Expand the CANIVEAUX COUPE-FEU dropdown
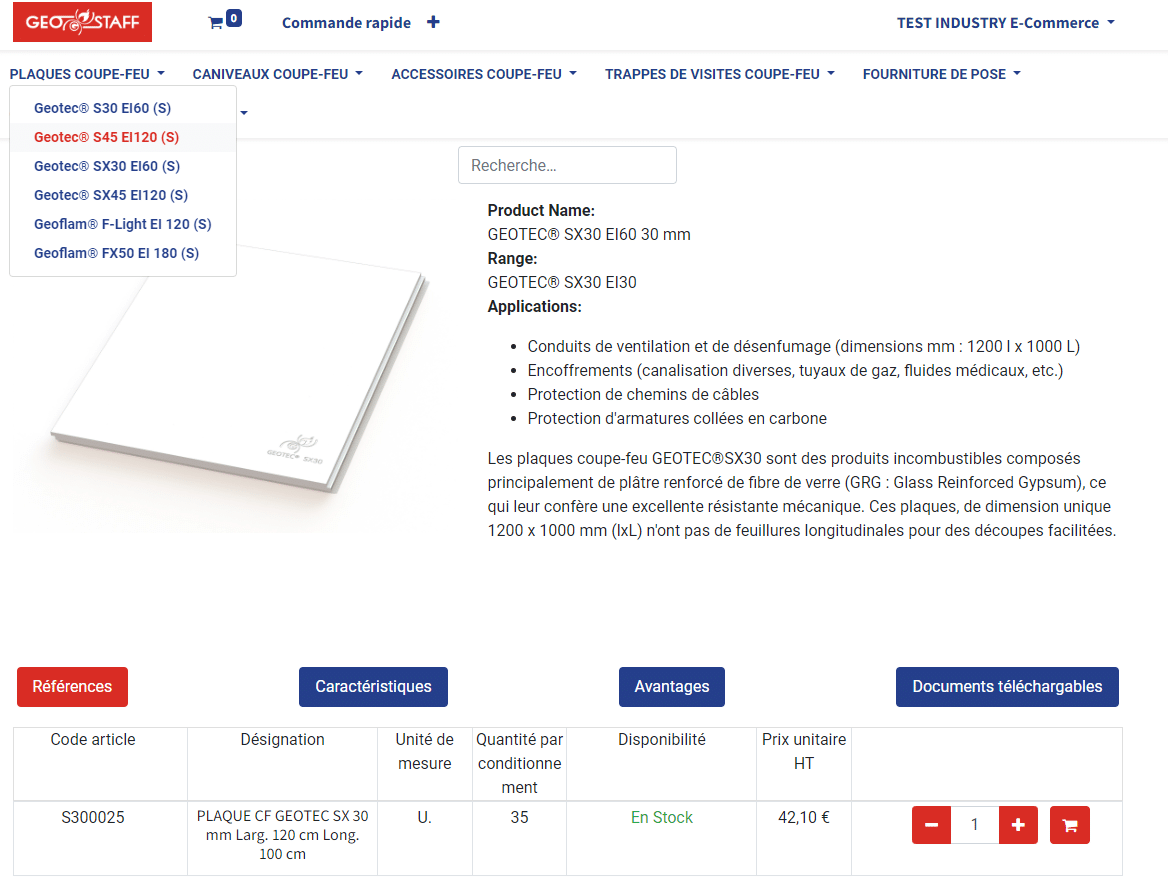 (x=277, y=73)
